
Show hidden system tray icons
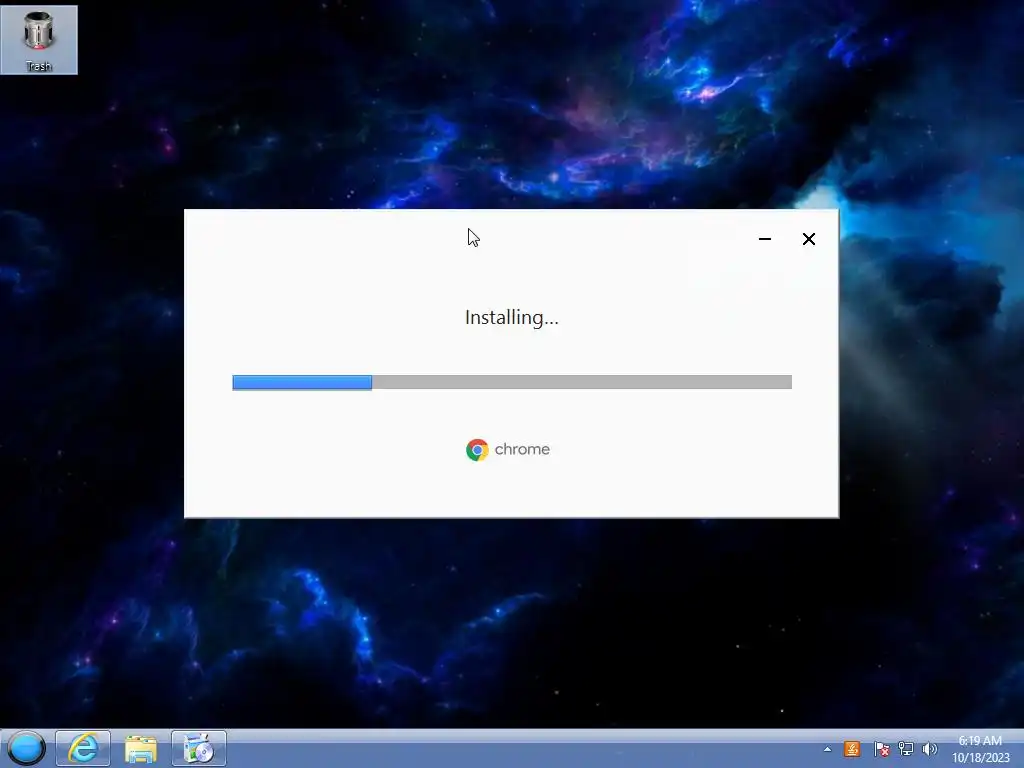point(827,749)
